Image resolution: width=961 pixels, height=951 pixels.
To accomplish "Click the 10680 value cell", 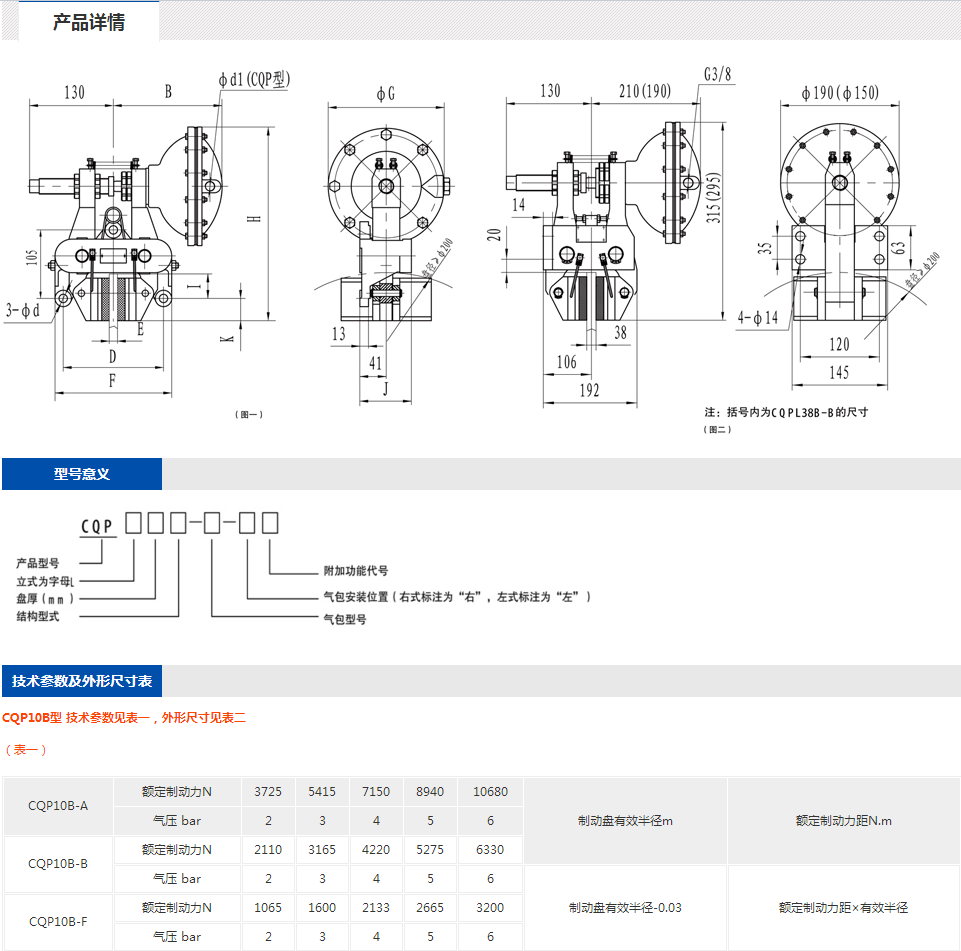I will 490,792.
